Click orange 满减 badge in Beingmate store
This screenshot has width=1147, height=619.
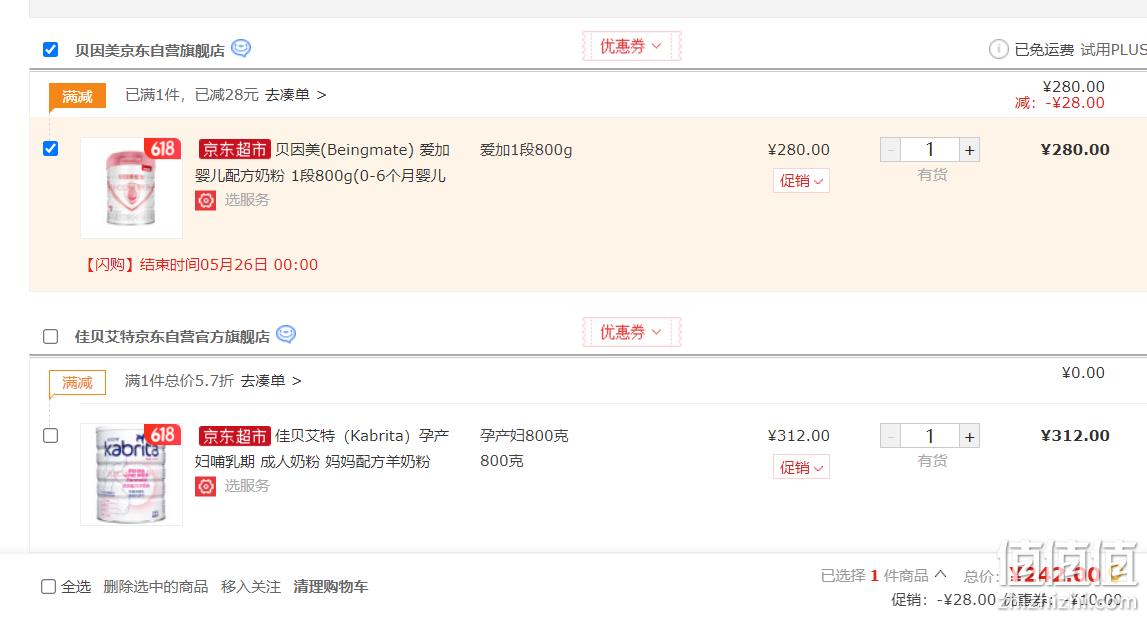tap(78, 96)
